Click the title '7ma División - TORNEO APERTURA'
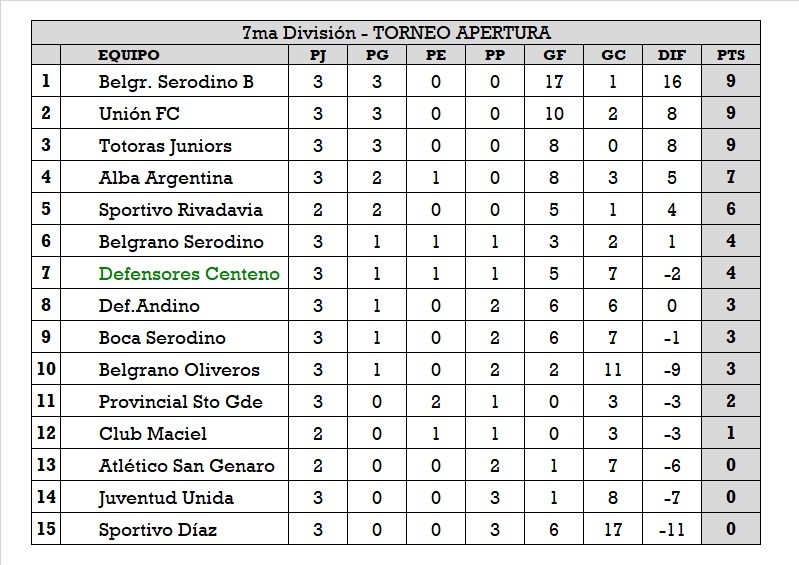Viewport: 799px width, 565px height. (x=396, y=33)
